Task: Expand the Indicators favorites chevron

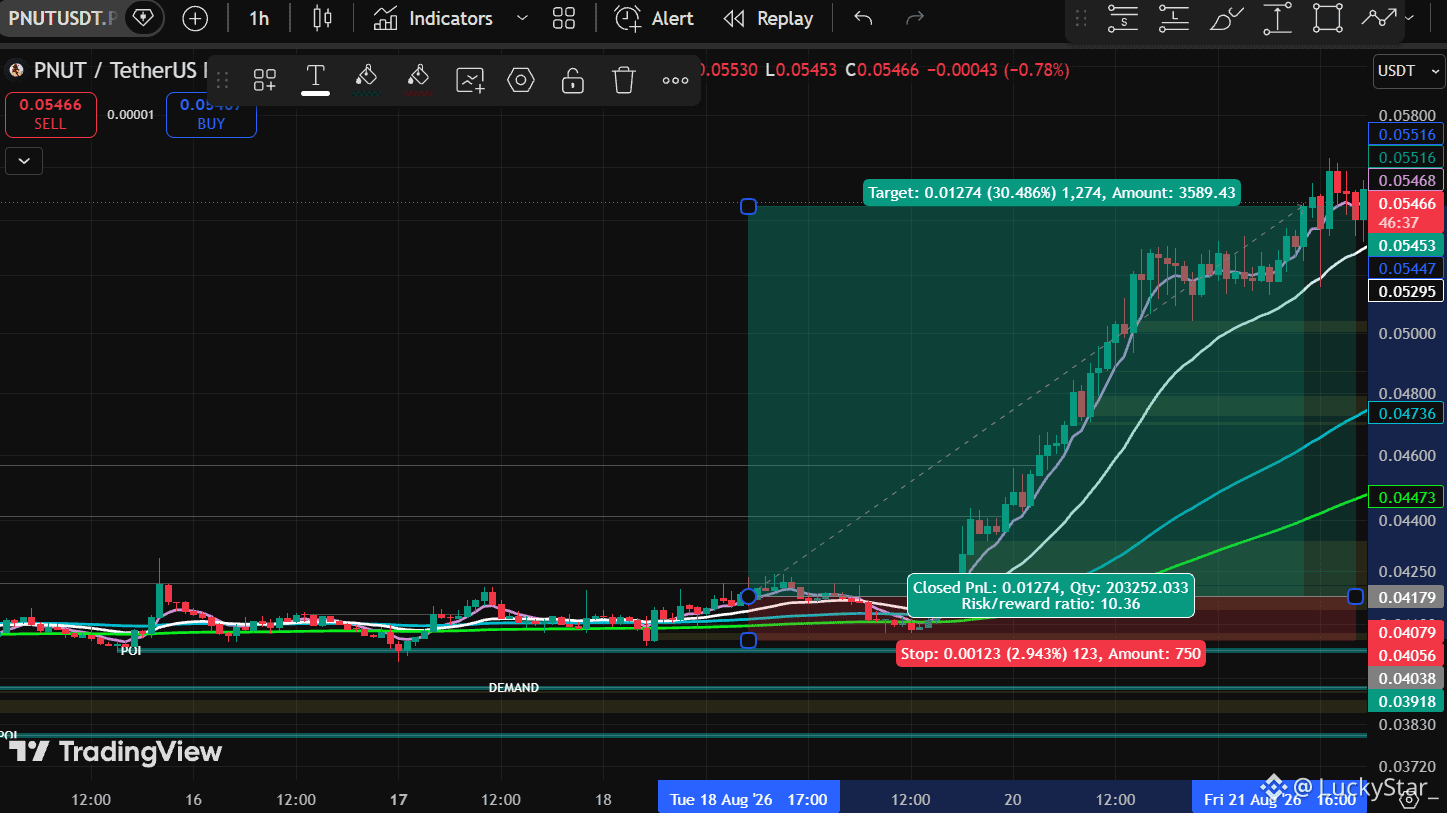Action: pos(522,18)
